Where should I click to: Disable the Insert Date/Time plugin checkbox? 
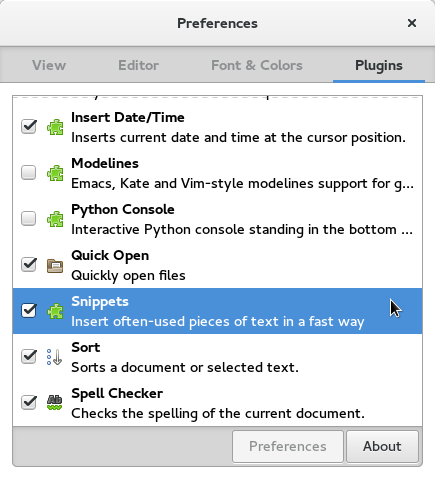[x=29, y=126]
